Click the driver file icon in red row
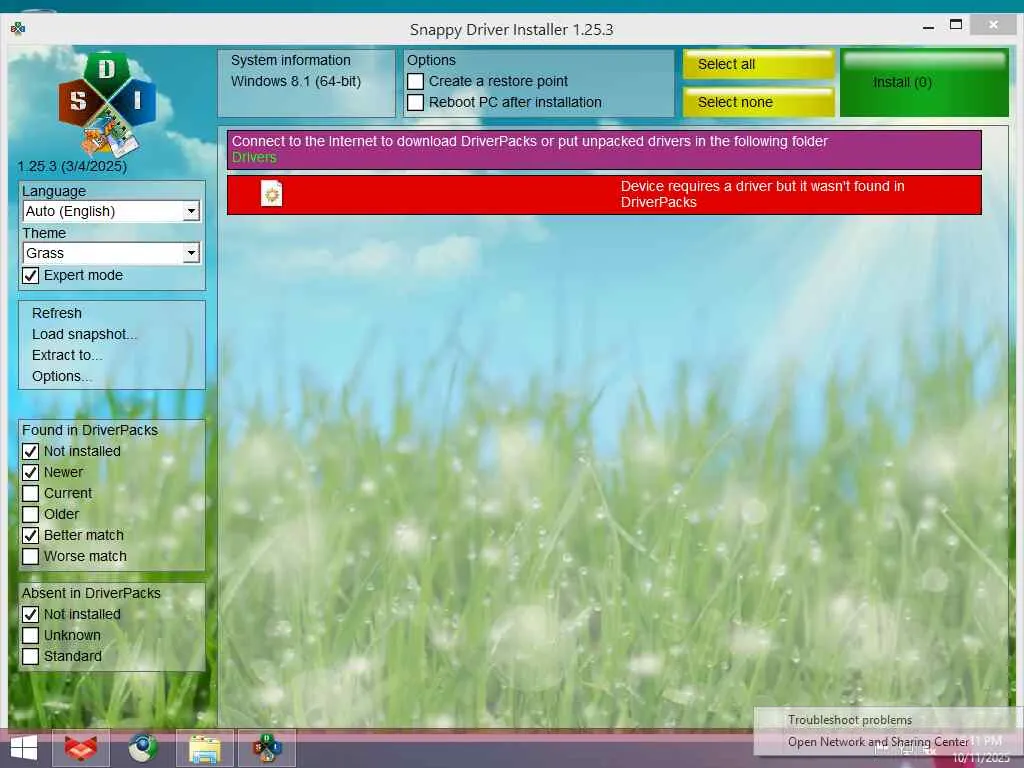 (x=271, y=194)
